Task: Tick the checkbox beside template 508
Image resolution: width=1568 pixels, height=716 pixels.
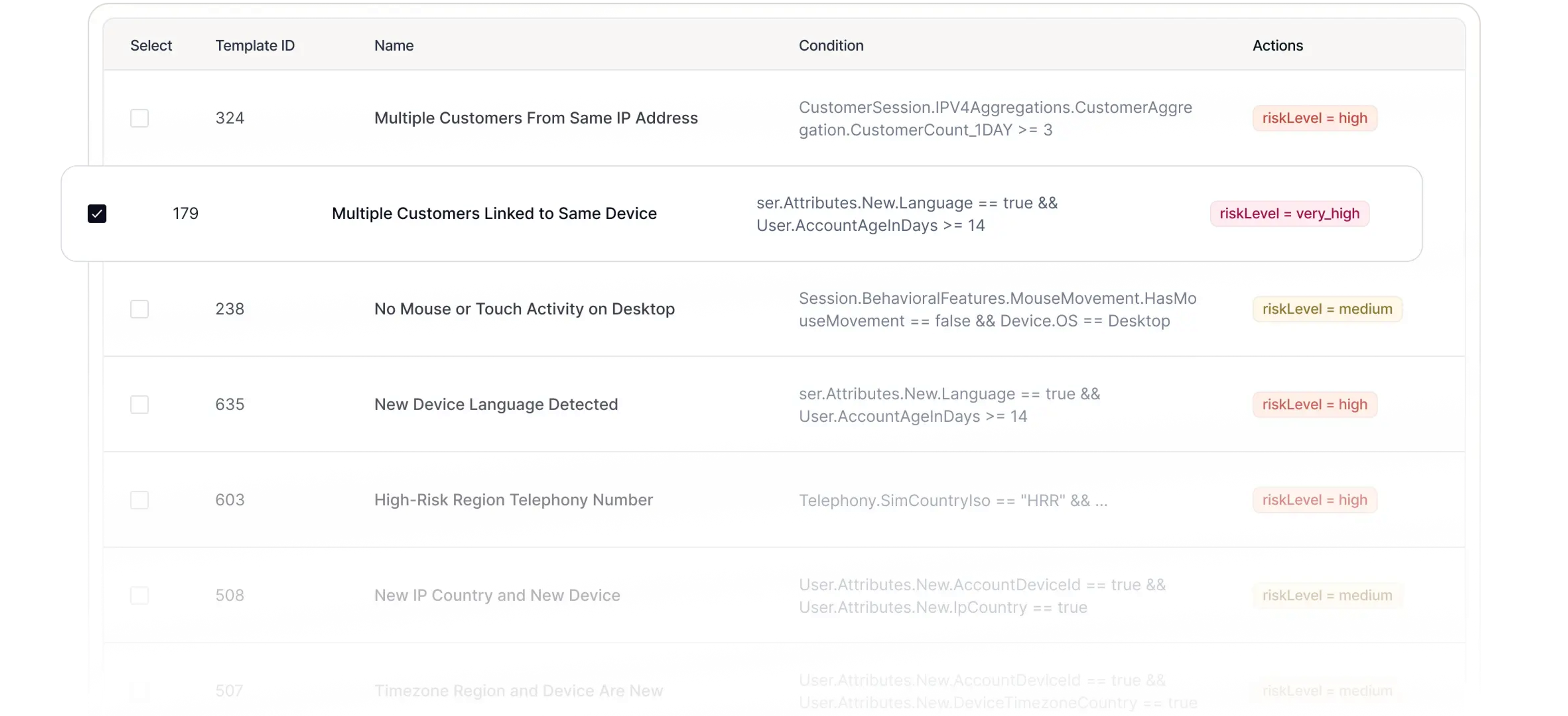Action: pos(139,596)
